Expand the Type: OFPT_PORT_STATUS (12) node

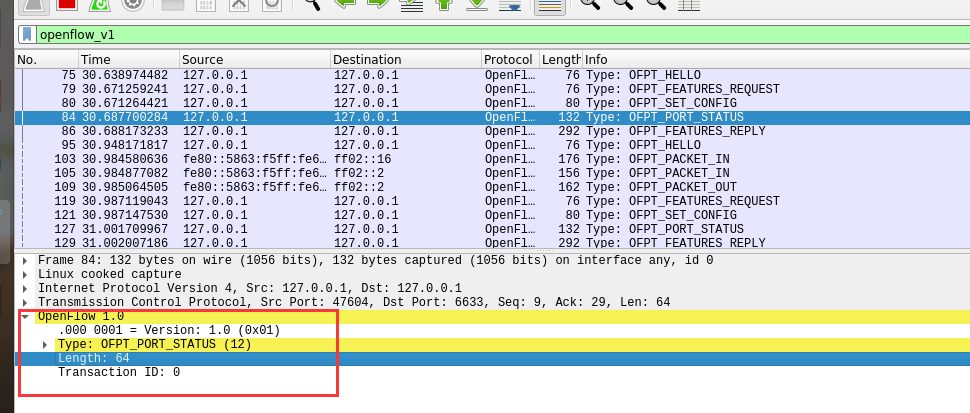45,344
